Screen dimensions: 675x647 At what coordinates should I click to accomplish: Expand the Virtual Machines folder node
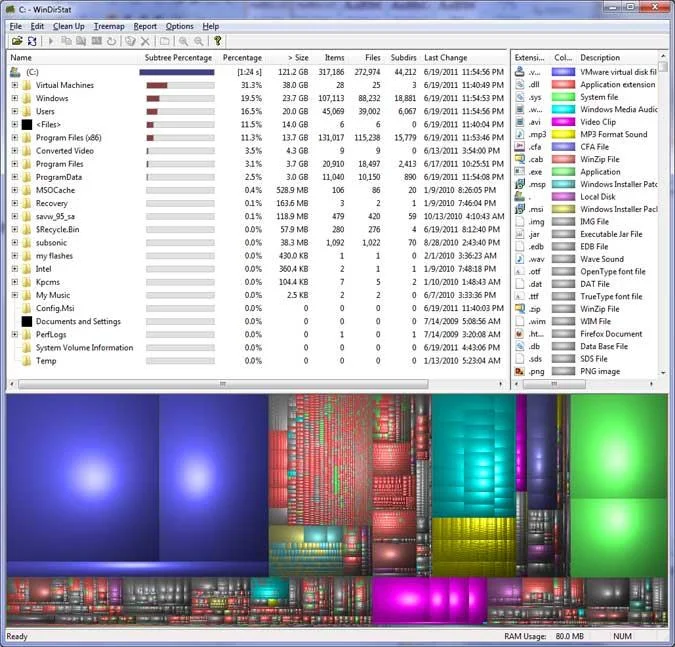point(15,85)
